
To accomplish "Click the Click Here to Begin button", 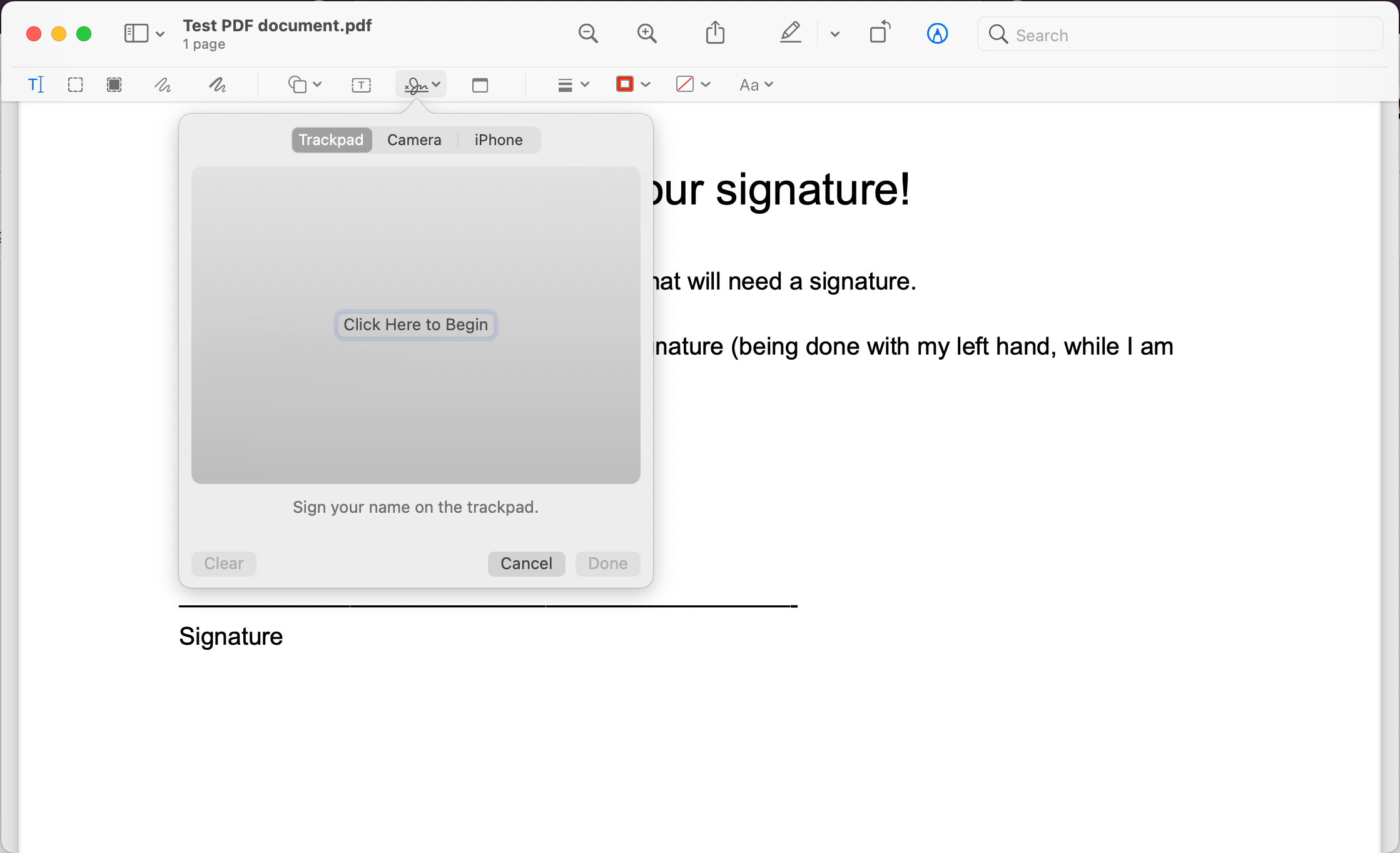I will (x=416, y=325).
